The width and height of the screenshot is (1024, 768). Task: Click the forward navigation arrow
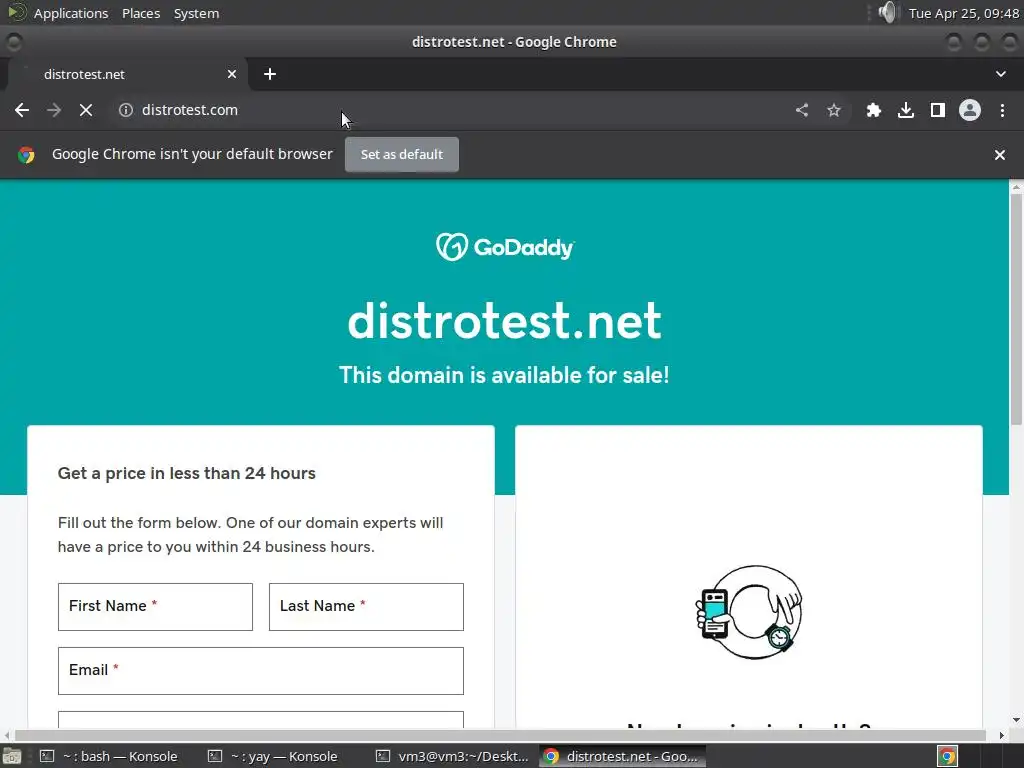click(54, 110)
